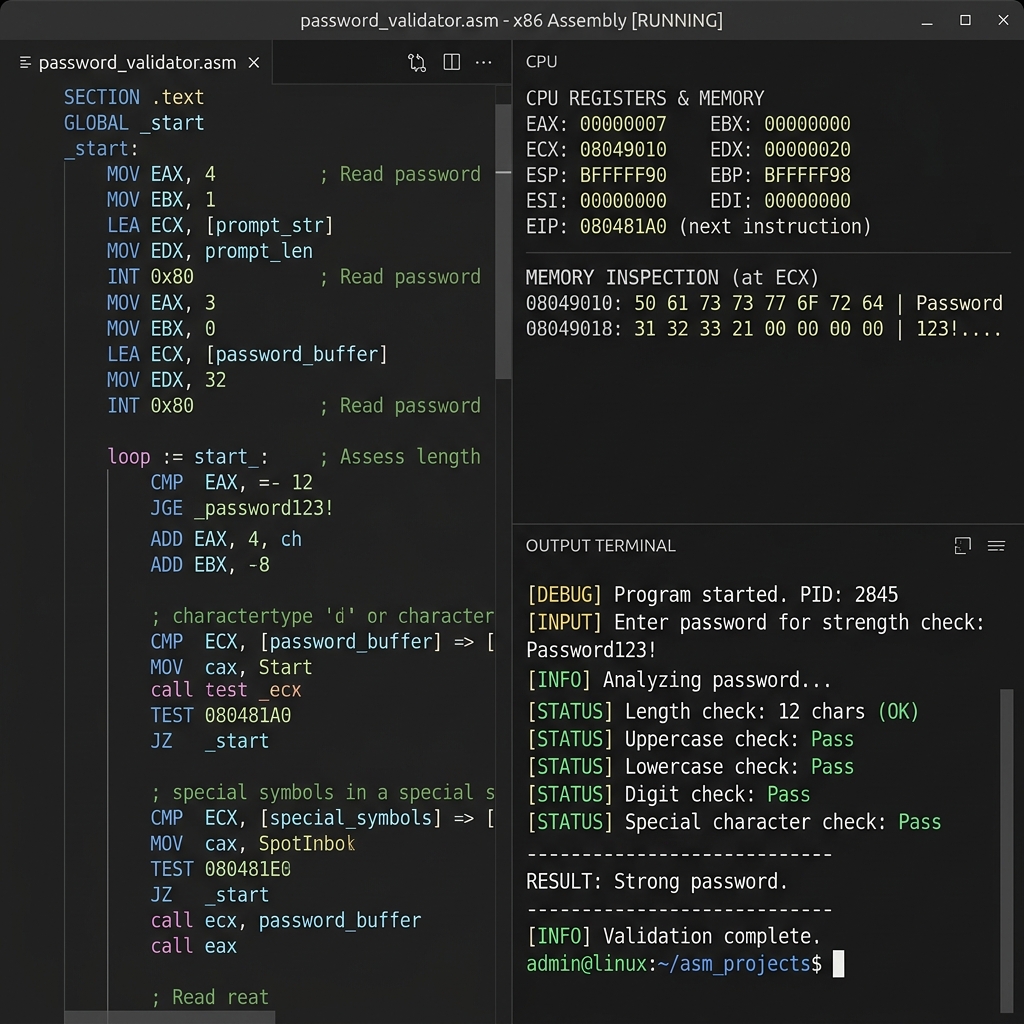Close the password_validator.asm tab
The height and width of the screenshot is (1024, 1024).
[254, 63]
